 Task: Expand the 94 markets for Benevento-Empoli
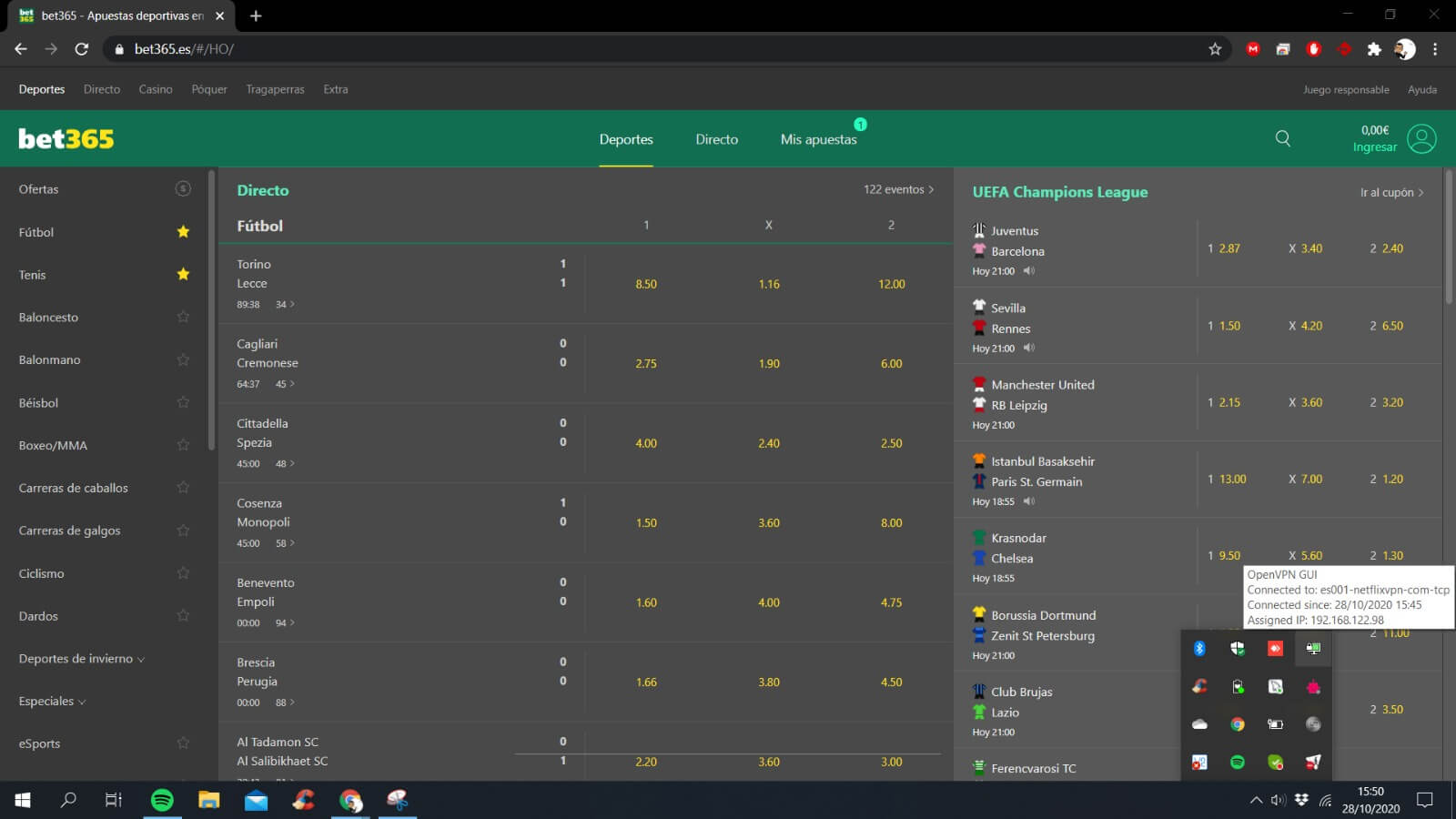pyautogui.click(x=285, y=623)
